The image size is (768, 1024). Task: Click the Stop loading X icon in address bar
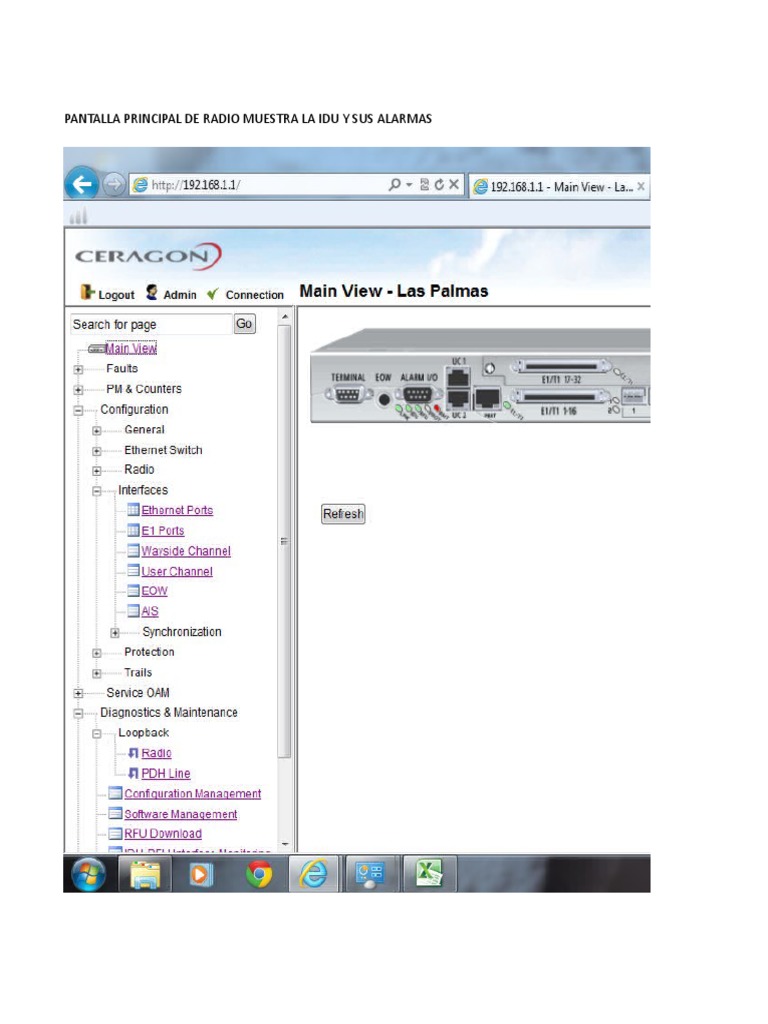tap(454, 185)
